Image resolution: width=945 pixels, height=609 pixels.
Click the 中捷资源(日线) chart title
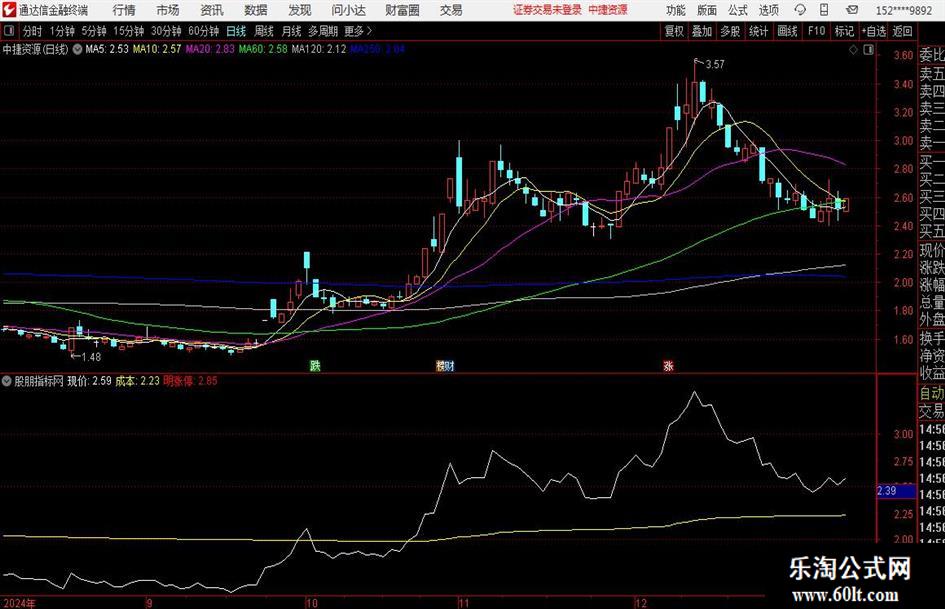[x=36, y=49]
